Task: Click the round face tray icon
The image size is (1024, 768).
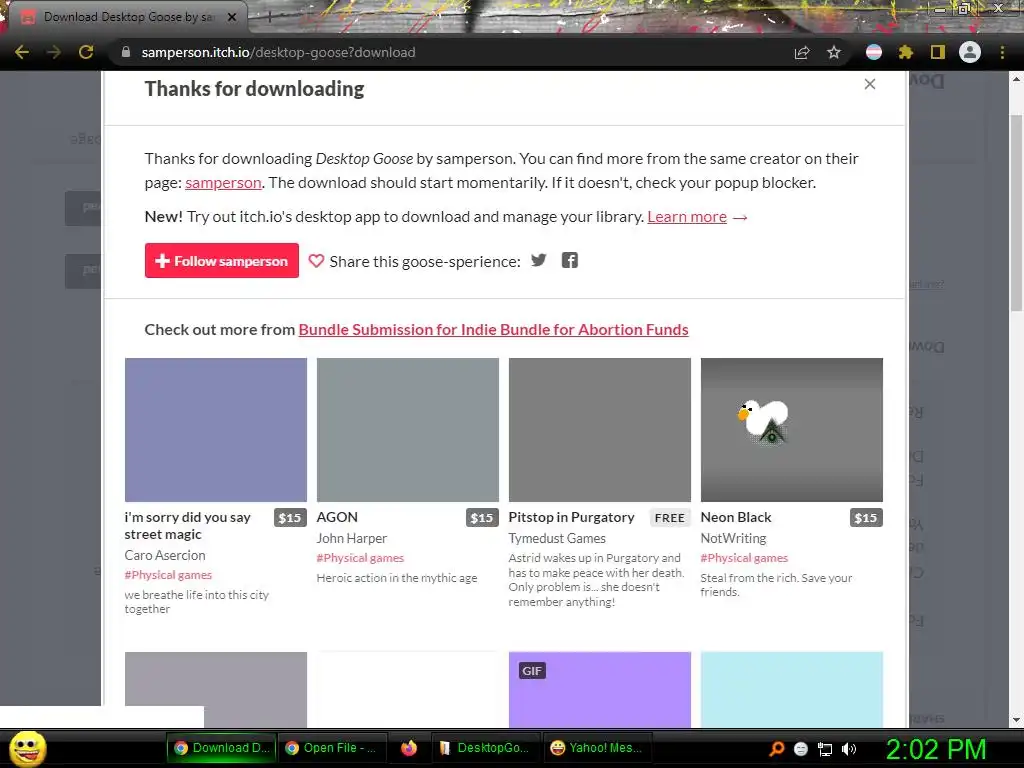Action: pyautogui.click(x=801, y=749)
